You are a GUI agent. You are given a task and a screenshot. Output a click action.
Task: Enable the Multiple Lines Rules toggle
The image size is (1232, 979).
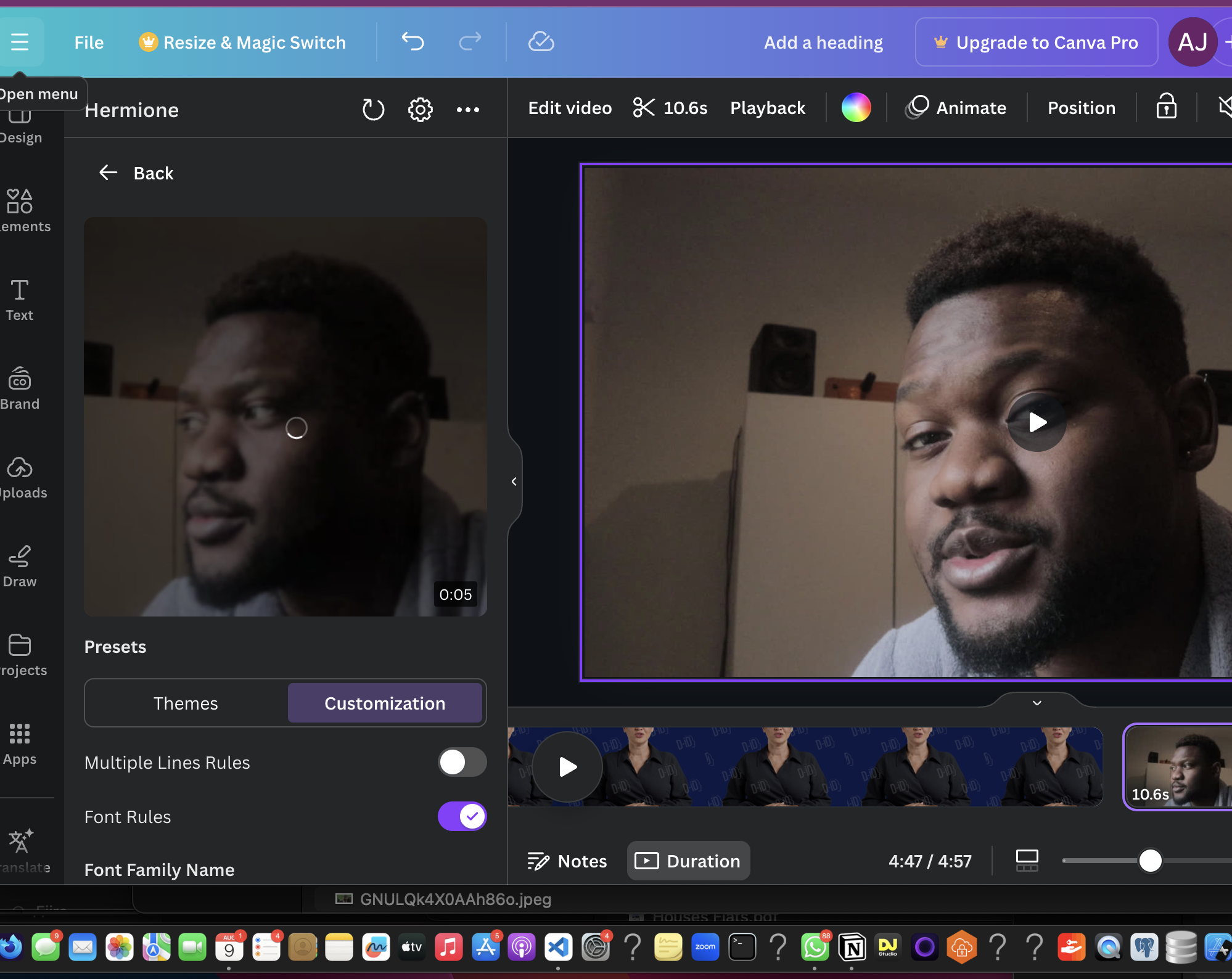pyautogui.click(x=462, y=763)
